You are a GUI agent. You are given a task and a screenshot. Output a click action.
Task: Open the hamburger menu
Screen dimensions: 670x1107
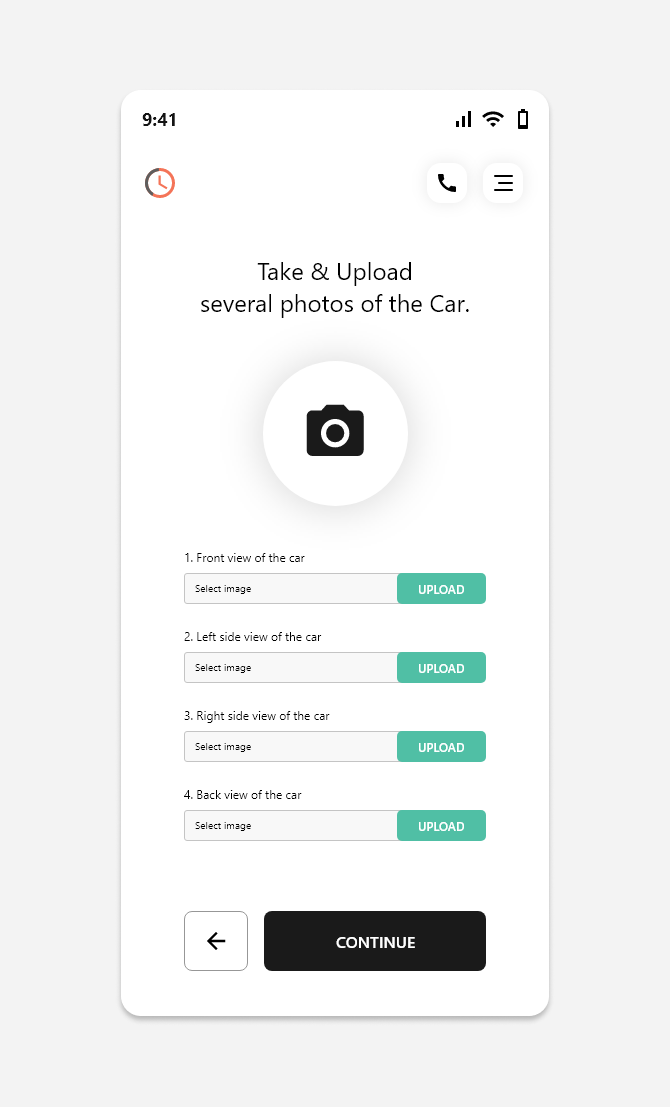click(503, 183)
